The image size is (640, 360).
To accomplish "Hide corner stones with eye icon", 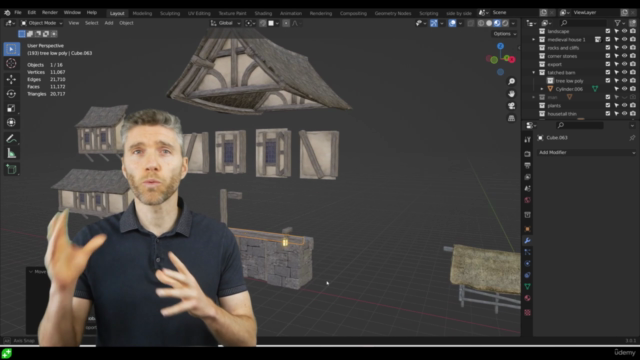I will click(x=624, y=56).
